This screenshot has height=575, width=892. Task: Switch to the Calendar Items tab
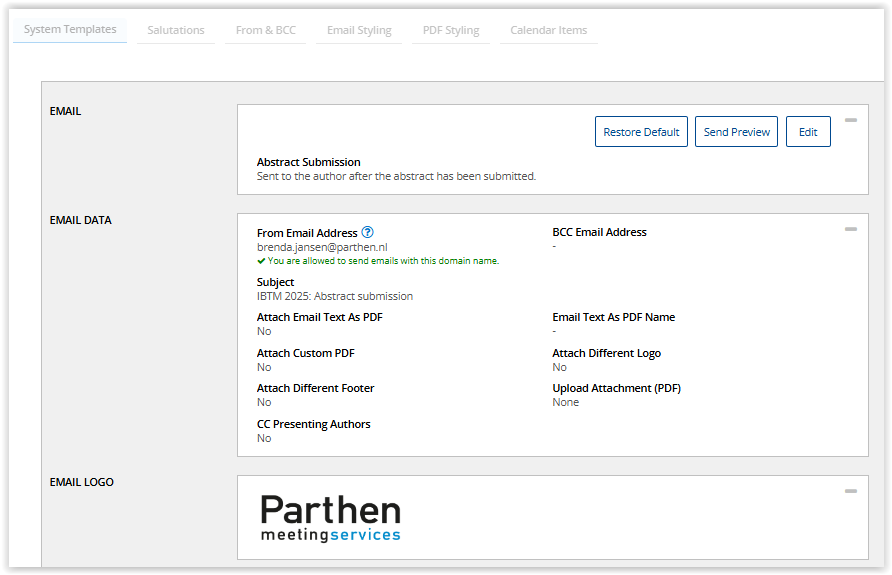coord(548,30)
